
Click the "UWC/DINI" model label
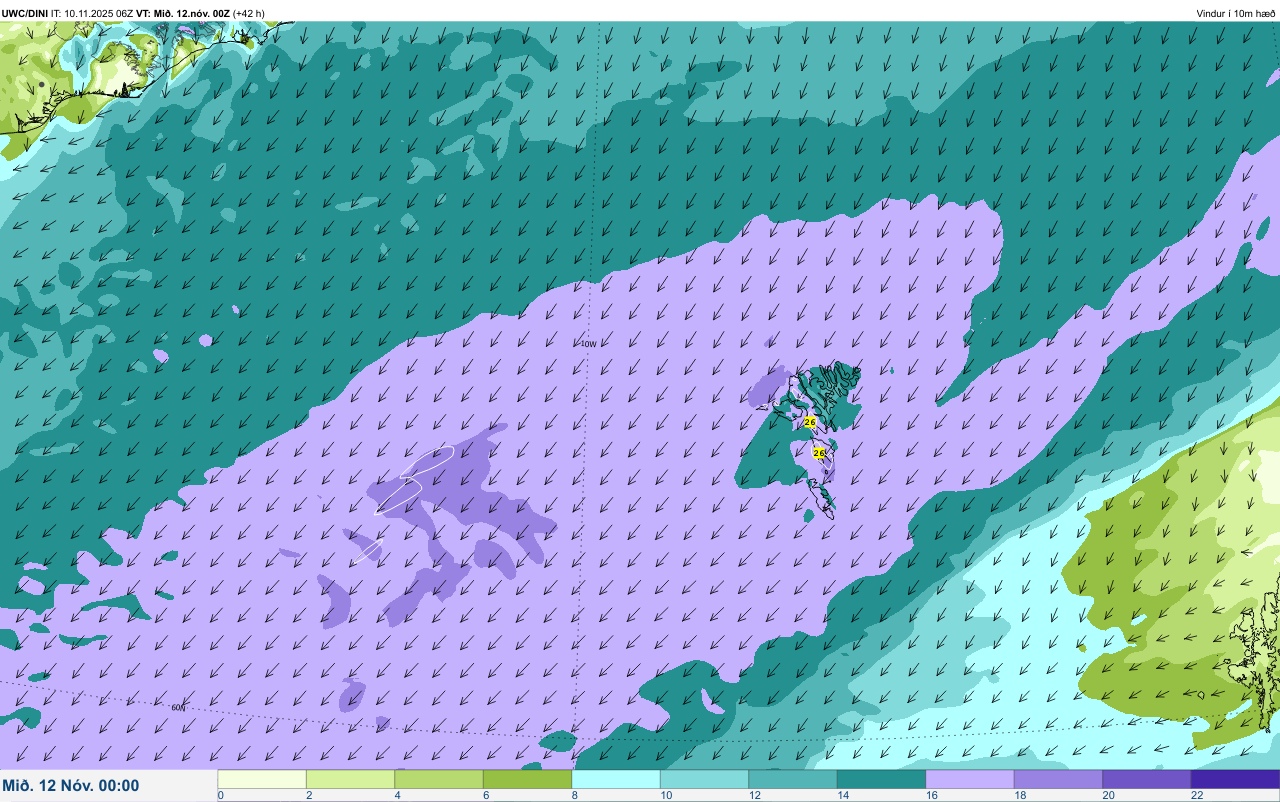point(25,13)
